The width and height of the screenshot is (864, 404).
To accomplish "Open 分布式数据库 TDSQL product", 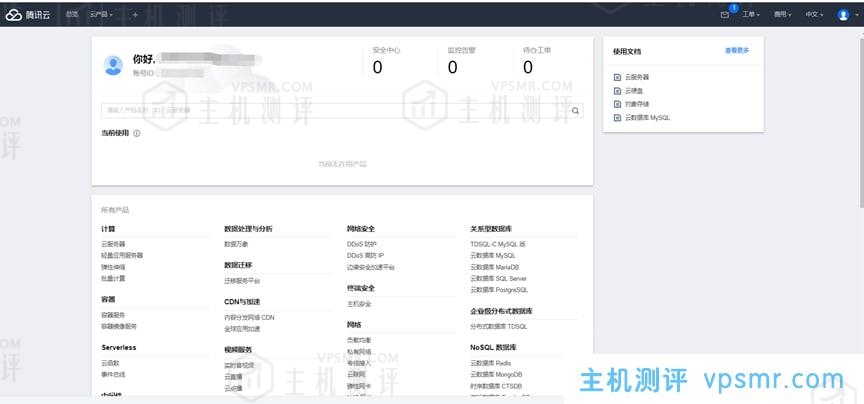I will tap(499, 326).
